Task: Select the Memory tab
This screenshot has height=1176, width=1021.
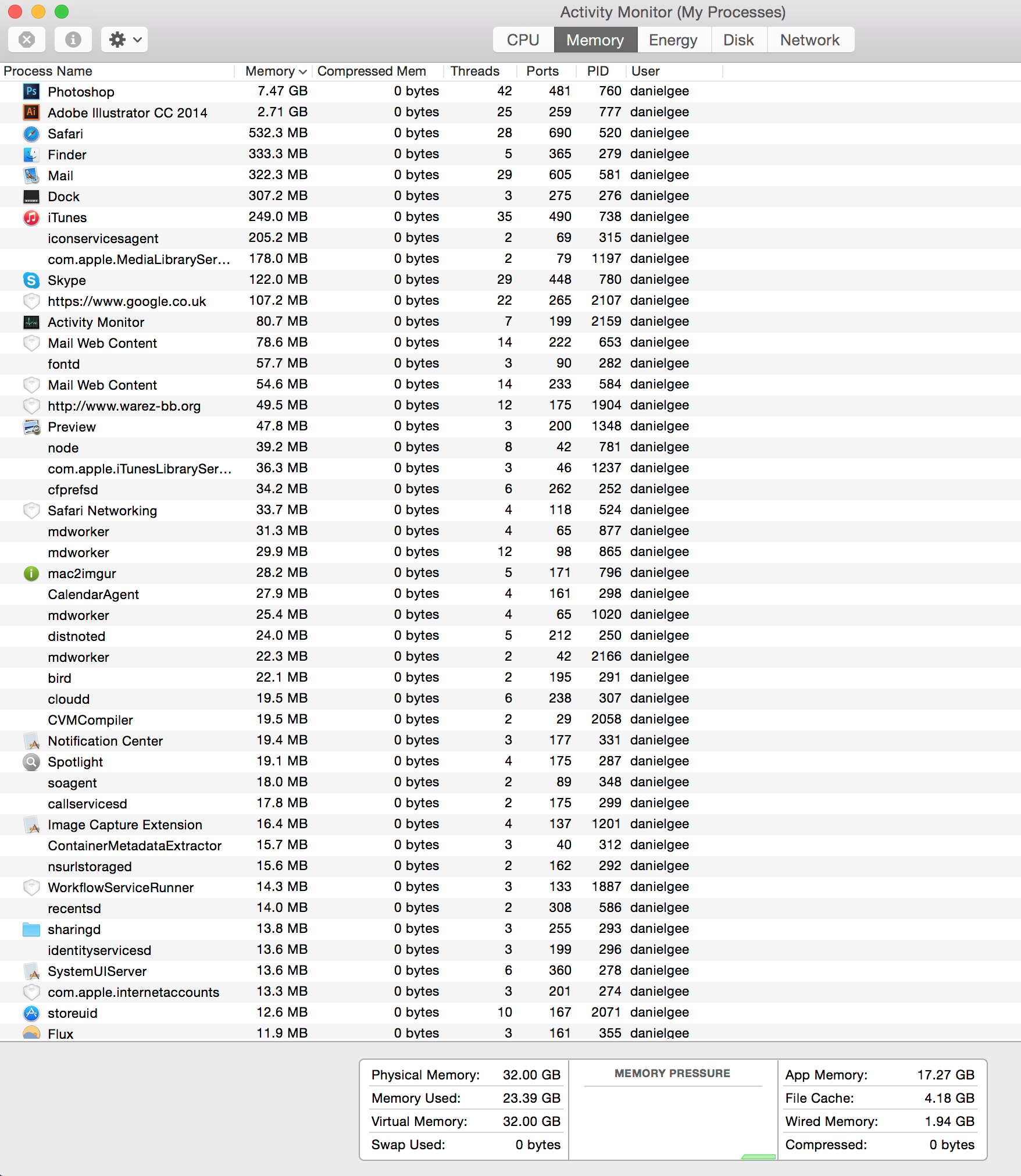Action: (x=595, y=40)
